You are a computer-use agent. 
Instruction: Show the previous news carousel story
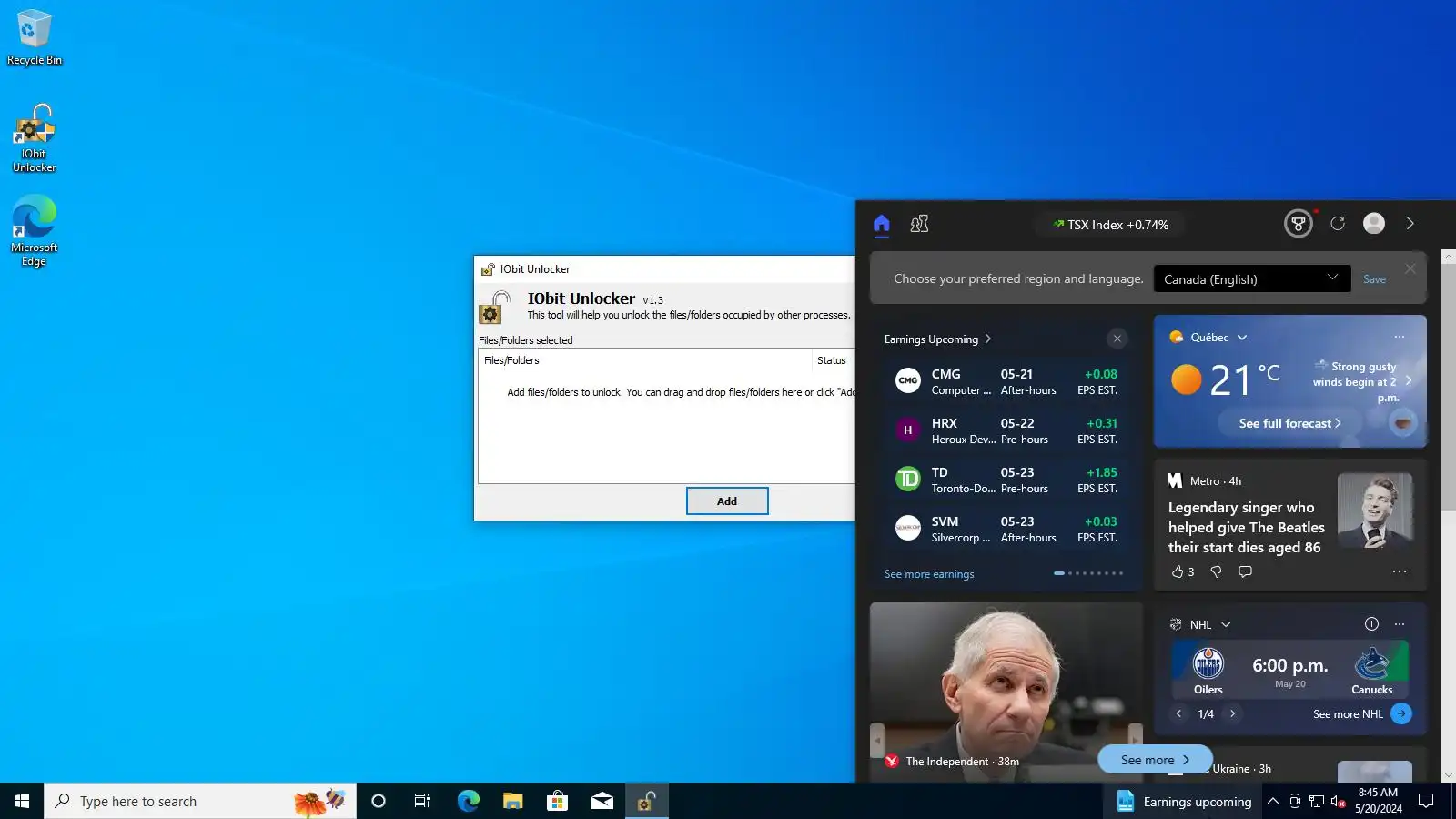point(877,740)
